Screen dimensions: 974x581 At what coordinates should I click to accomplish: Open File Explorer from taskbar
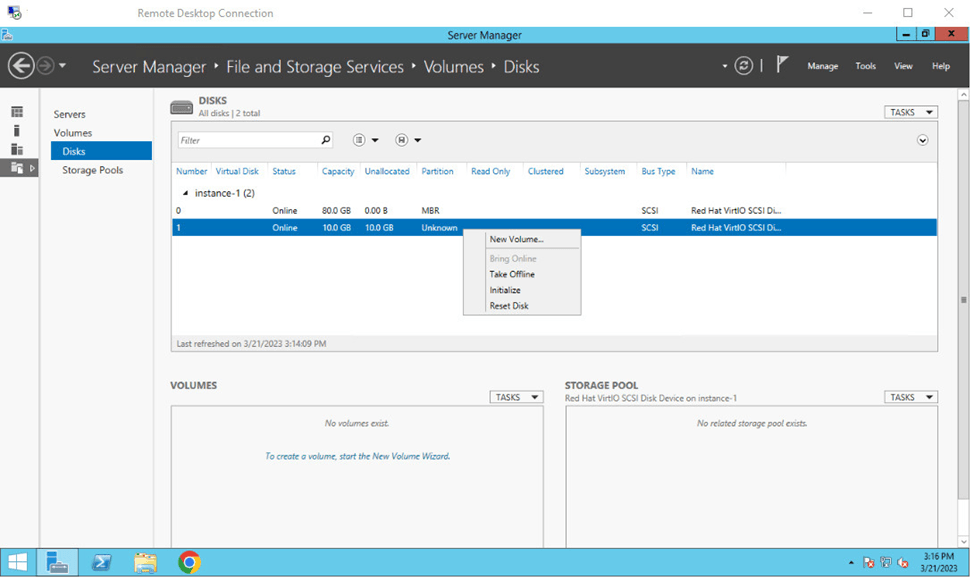pyautogui.click(x=145, y=562)
